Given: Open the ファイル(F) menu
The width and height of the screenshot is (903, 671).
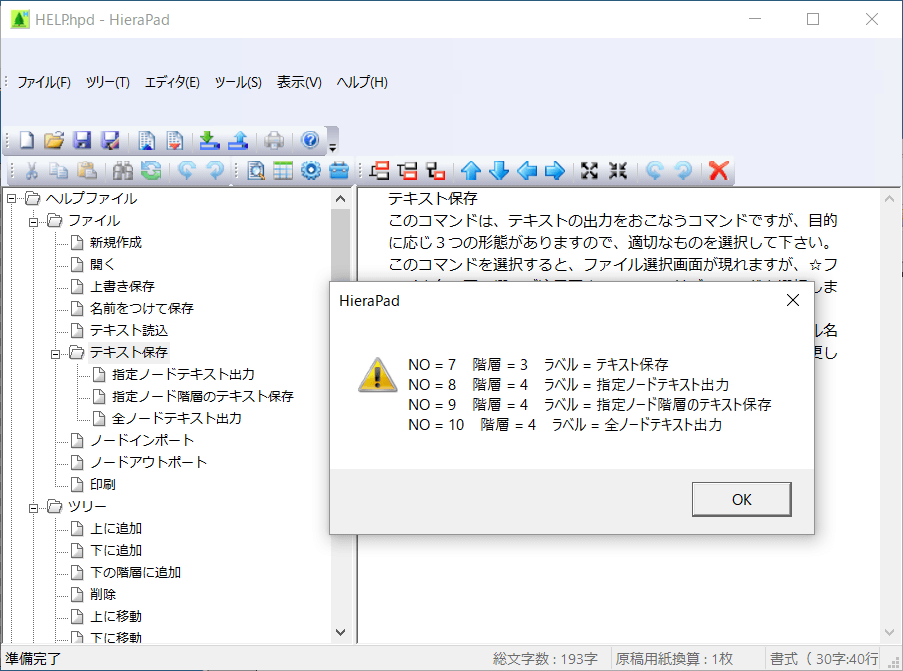Looking at the screenshot, I should [44, 82].
